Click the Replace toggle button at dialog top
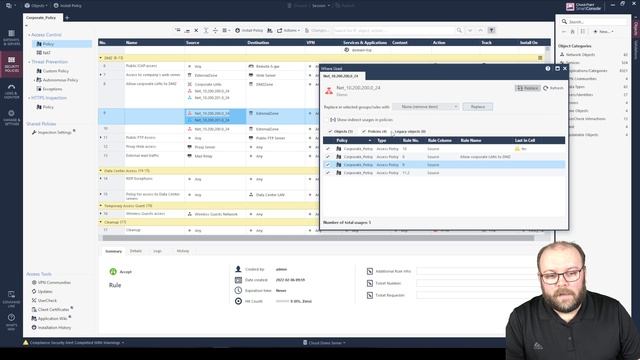The height and width of the screenshot is (360, 640). click(527, 88)
